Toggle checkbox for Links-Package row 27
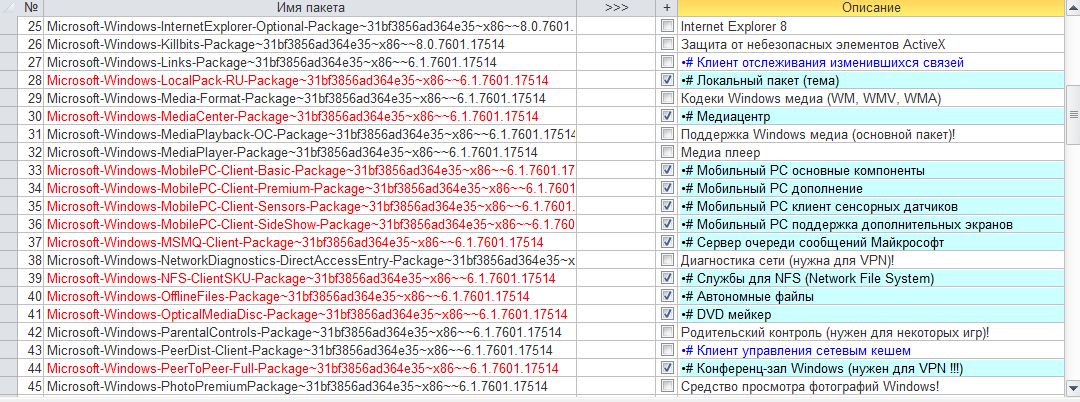1080x402 pixels. click(x=666, y=62)
